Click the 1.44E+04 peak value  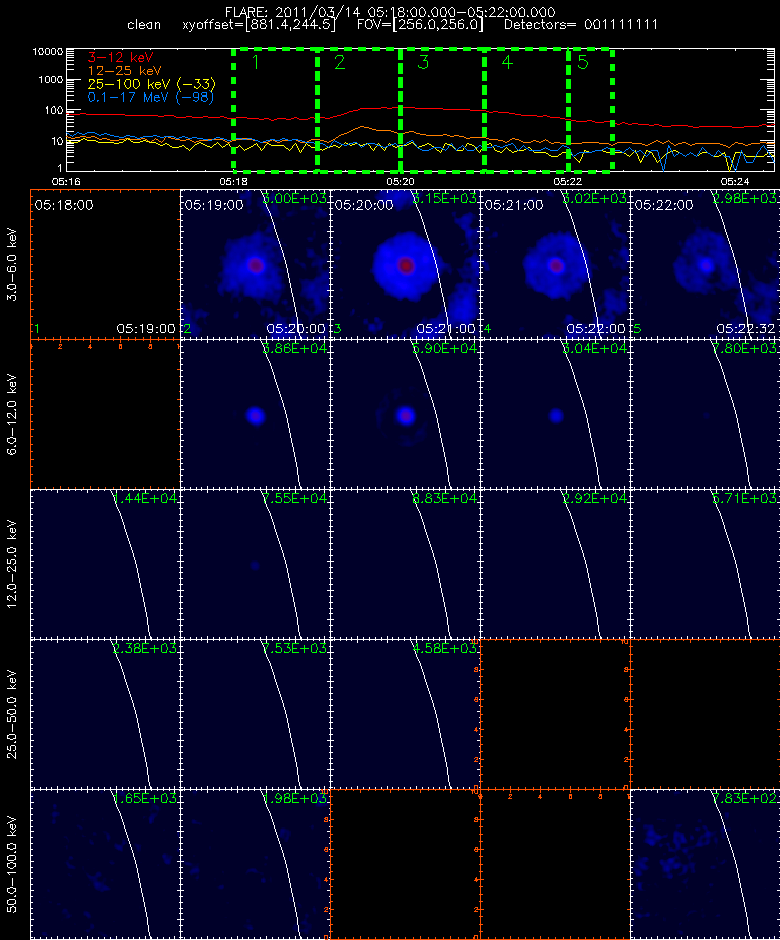pyautogui.click(x=145, y=498)
